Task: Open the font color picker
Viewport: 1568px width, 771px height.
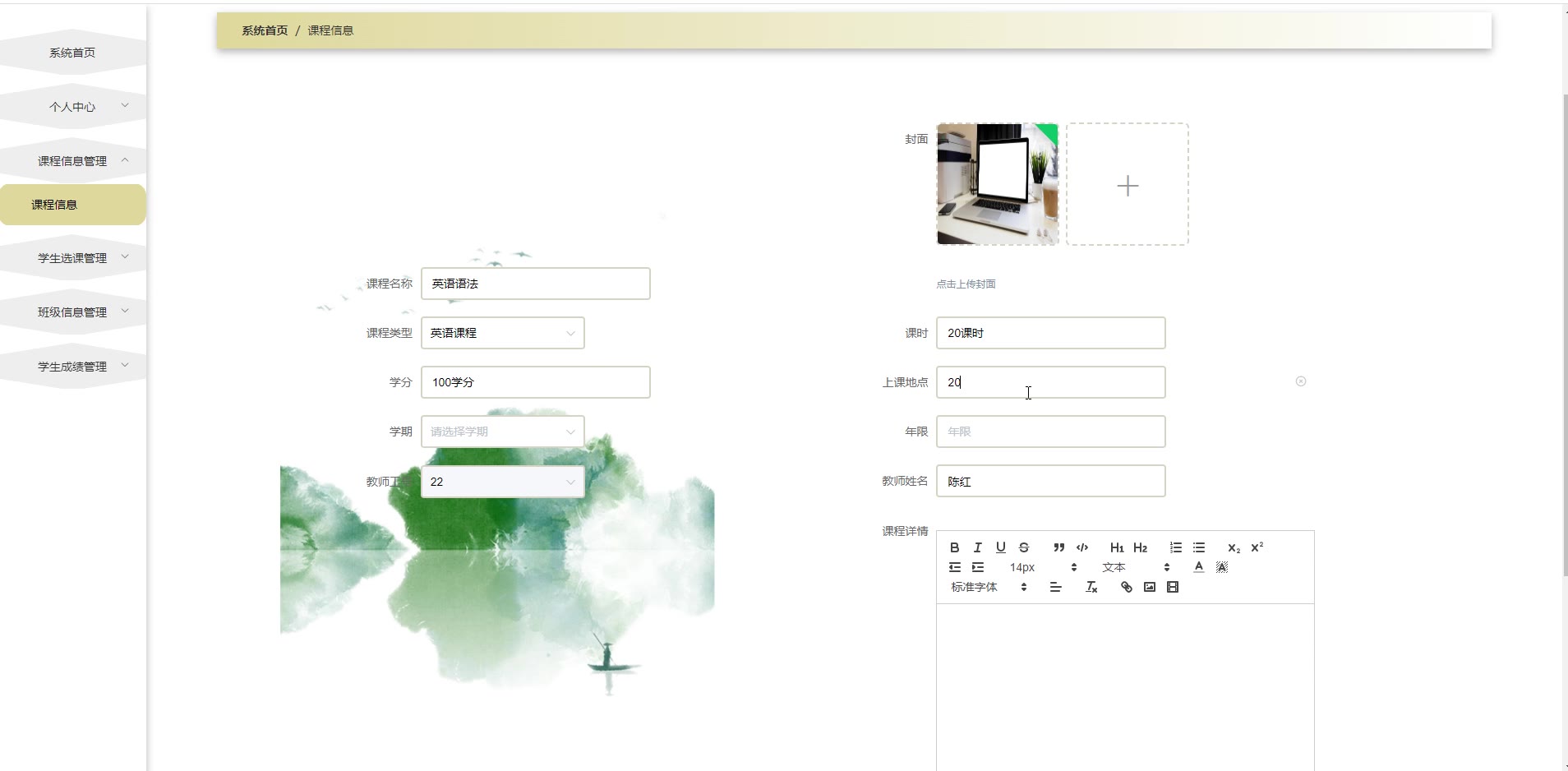Action: 1199,567
